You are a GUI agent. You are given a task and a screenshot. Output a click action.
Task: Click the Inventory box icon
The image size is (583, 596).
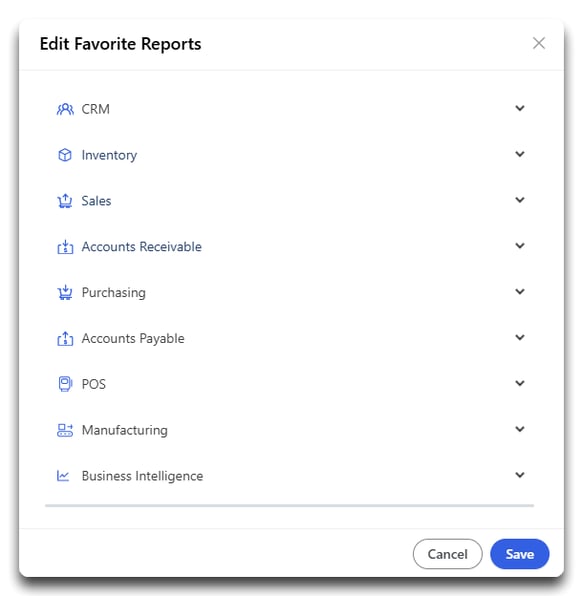pos(65,155)
